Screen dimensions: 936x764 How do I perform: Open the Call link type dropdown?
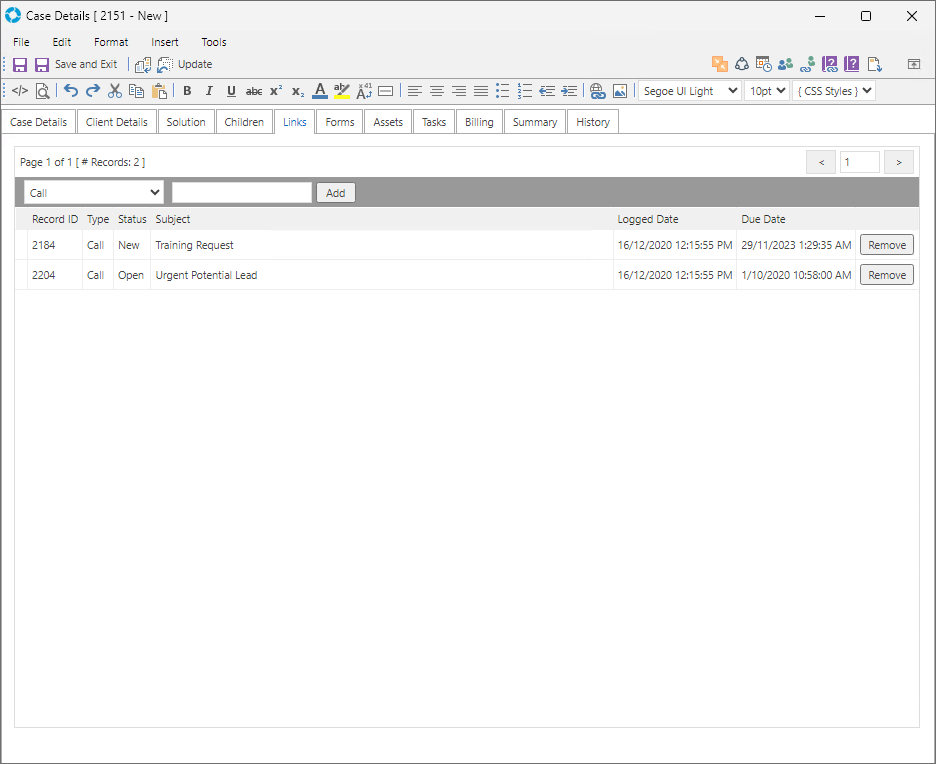click(94, 193)
